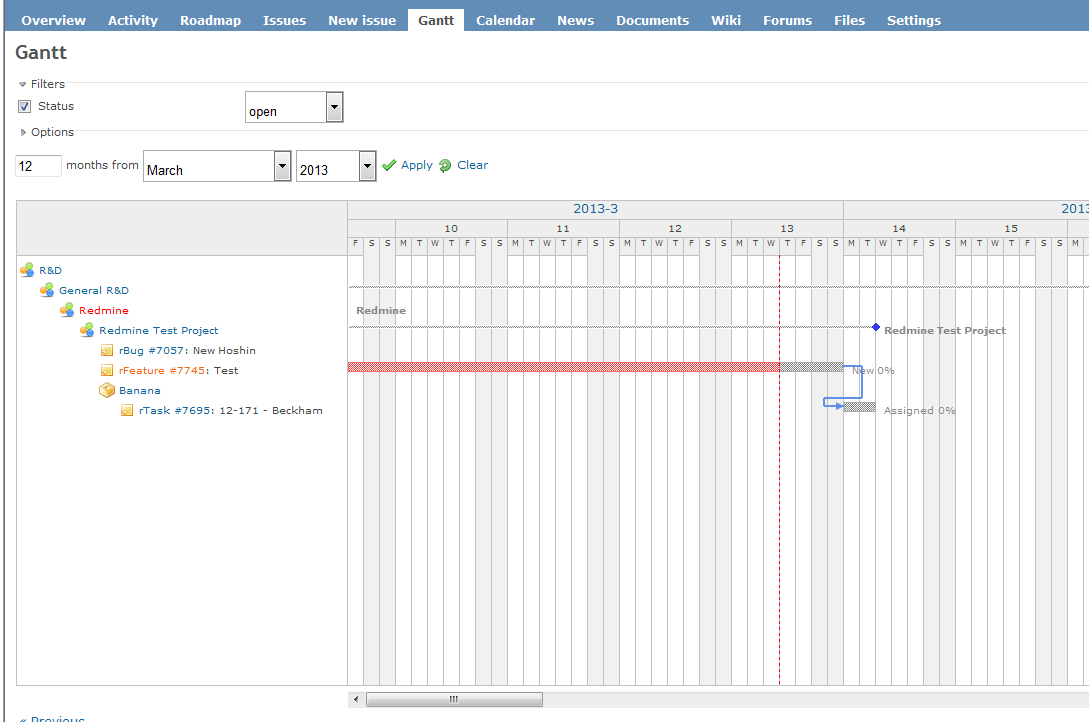Image resolution: width=1089 pixels, height=722 pixels.
Task: Open the Activity tab
Action: click(x=133, y=21)
